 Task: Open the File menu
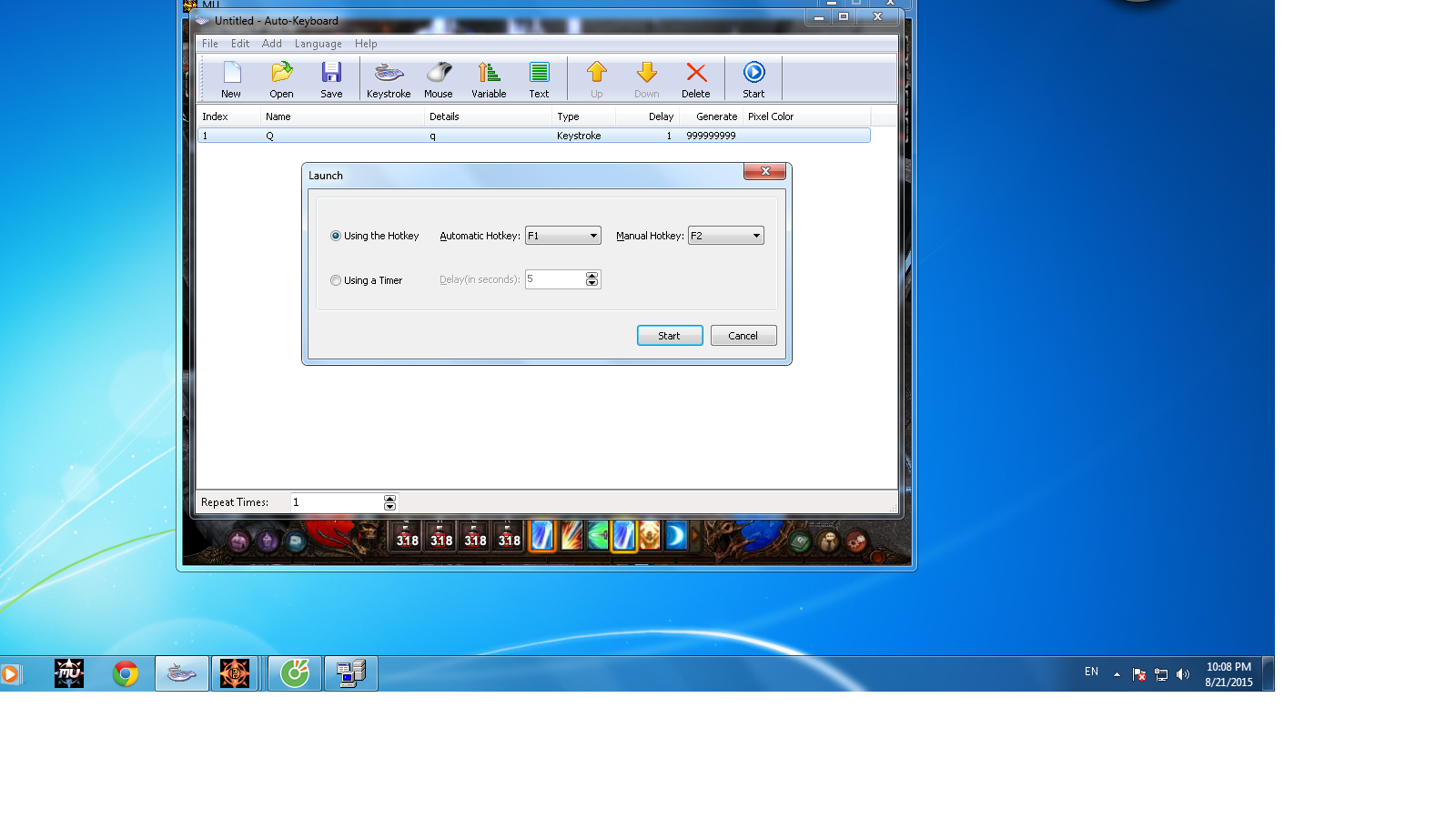pyautogui.click(x=210, y=44)
